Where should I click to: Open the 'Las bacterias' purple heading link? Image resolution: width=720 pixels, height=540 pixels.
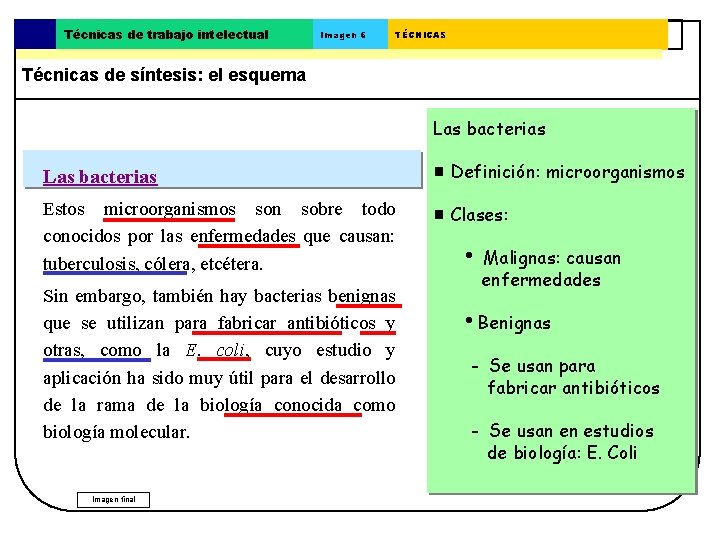point(100,177)
